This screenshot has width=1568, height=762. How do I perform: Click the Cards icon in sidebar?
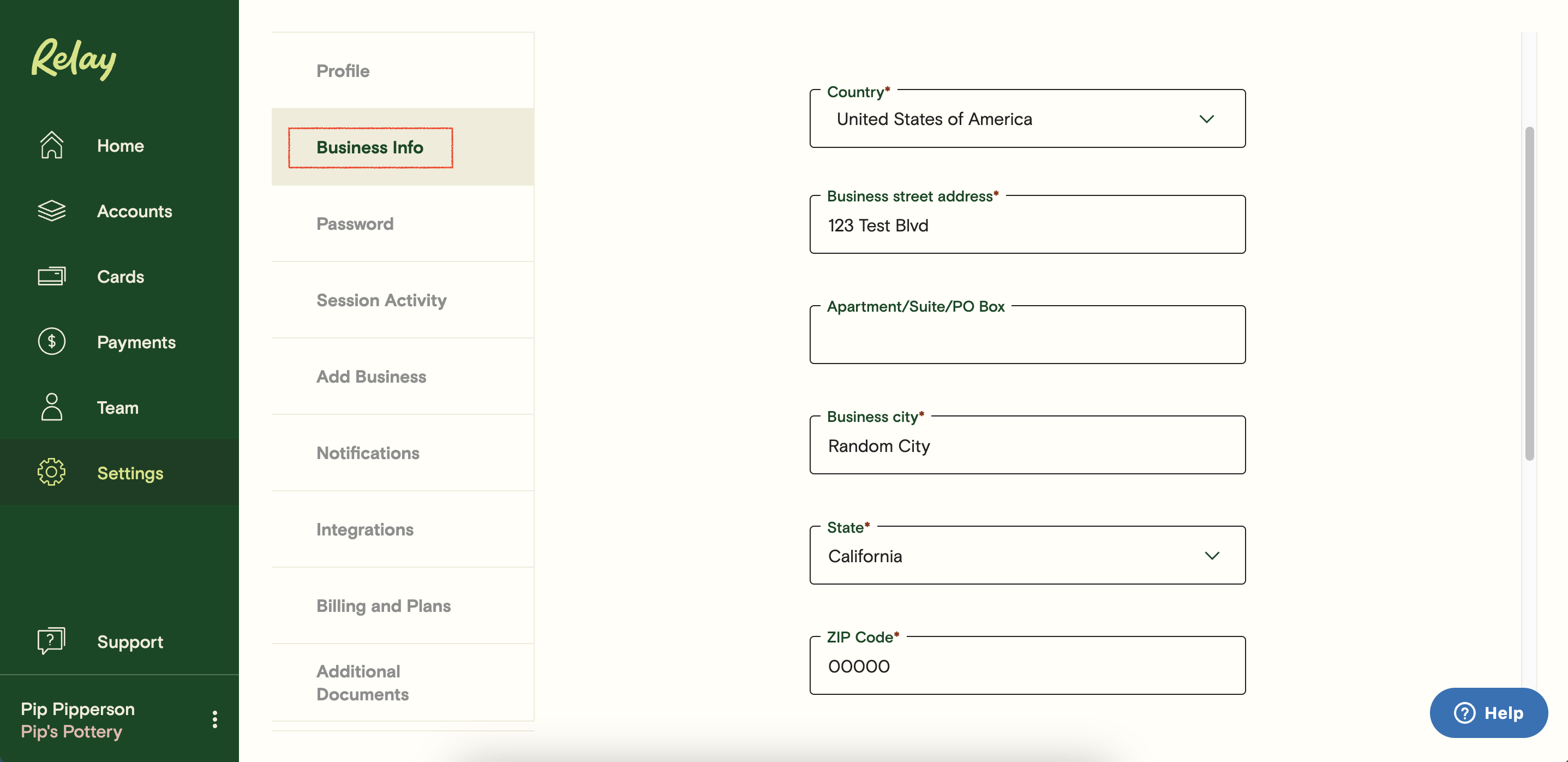tap(51, 276)
